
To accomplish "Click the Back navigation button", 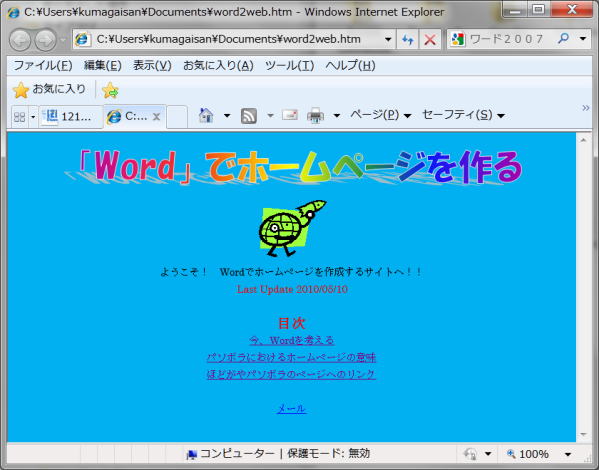I will pyautogui.click(x=20, y=40).
